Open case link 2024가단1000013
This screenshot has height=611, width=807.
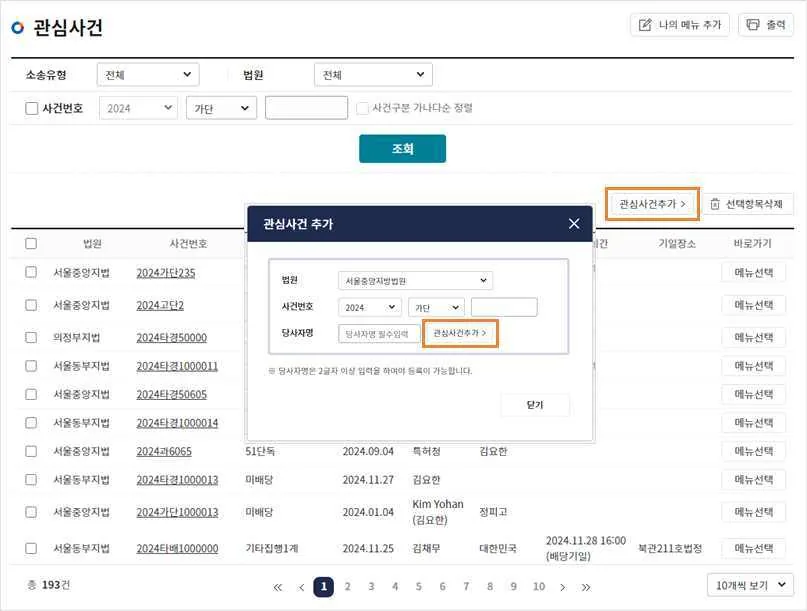(x=177, y=512)
